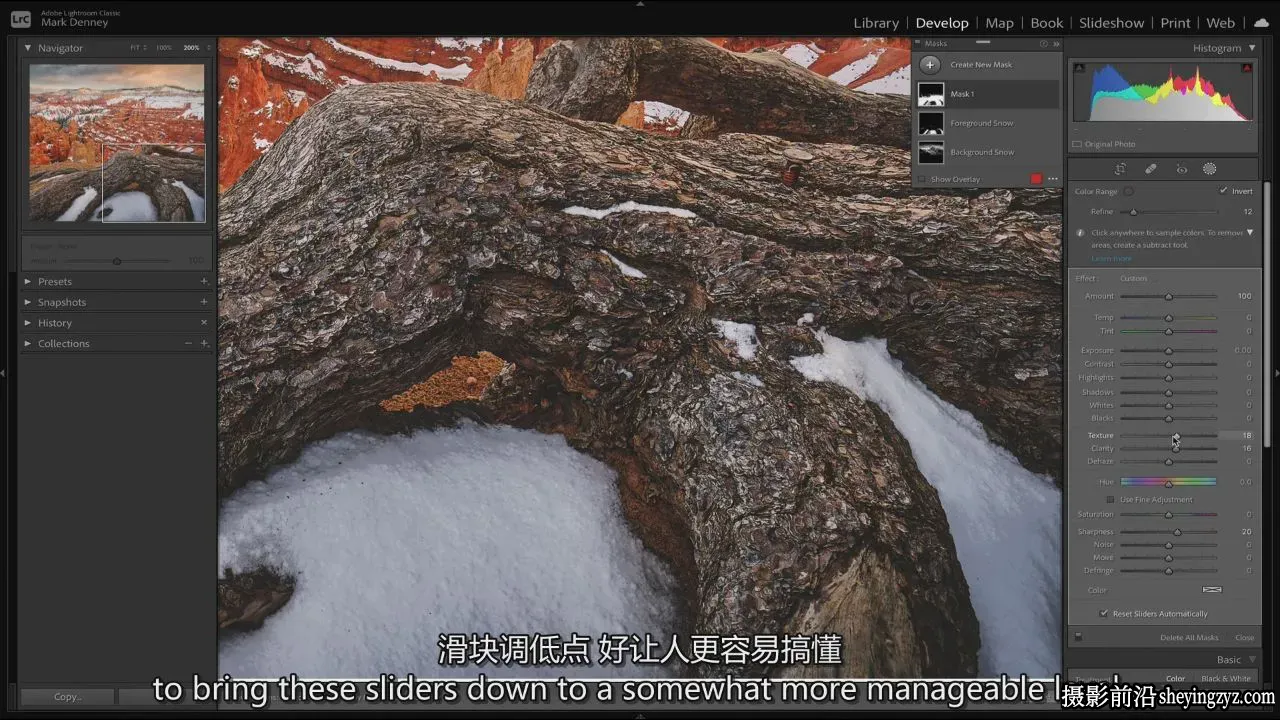Open the masks overlay options ellipsis menu
The height and width of the screenshot is (720, 1280).
[x=1052, y=179]
